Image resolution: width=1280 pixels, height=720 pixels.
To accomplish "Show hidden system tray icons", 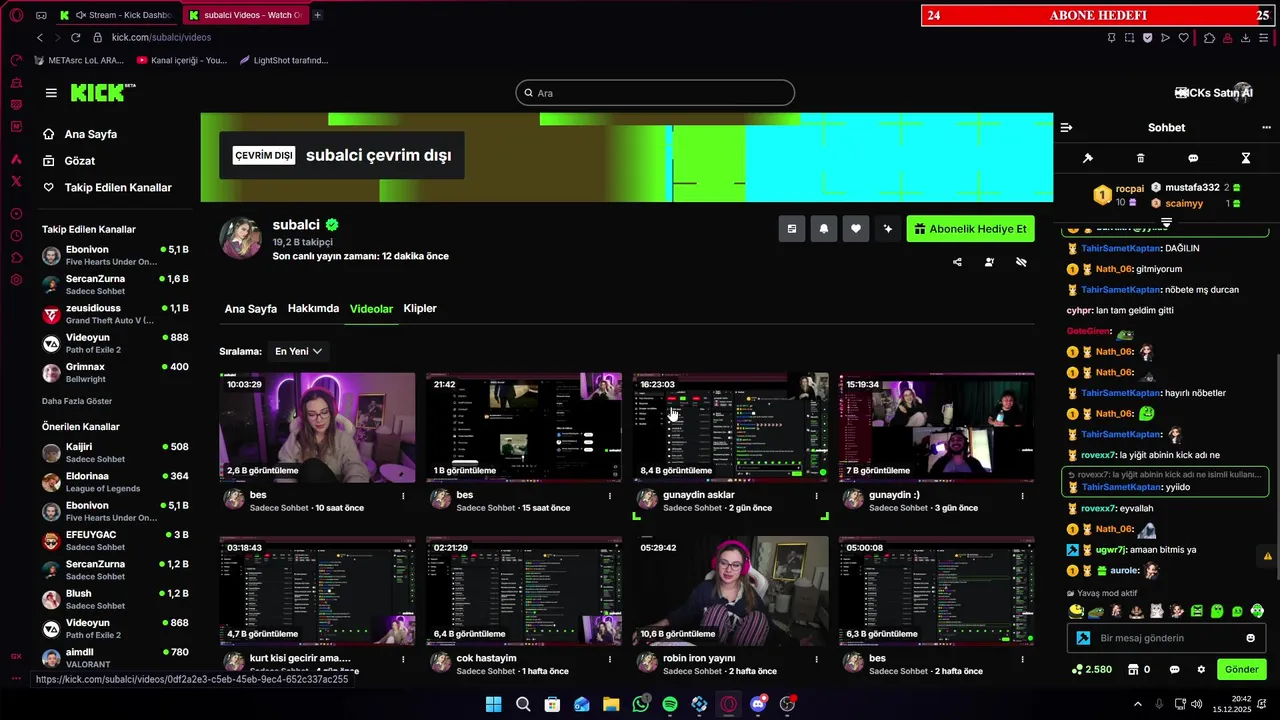I will [1138, 704].
